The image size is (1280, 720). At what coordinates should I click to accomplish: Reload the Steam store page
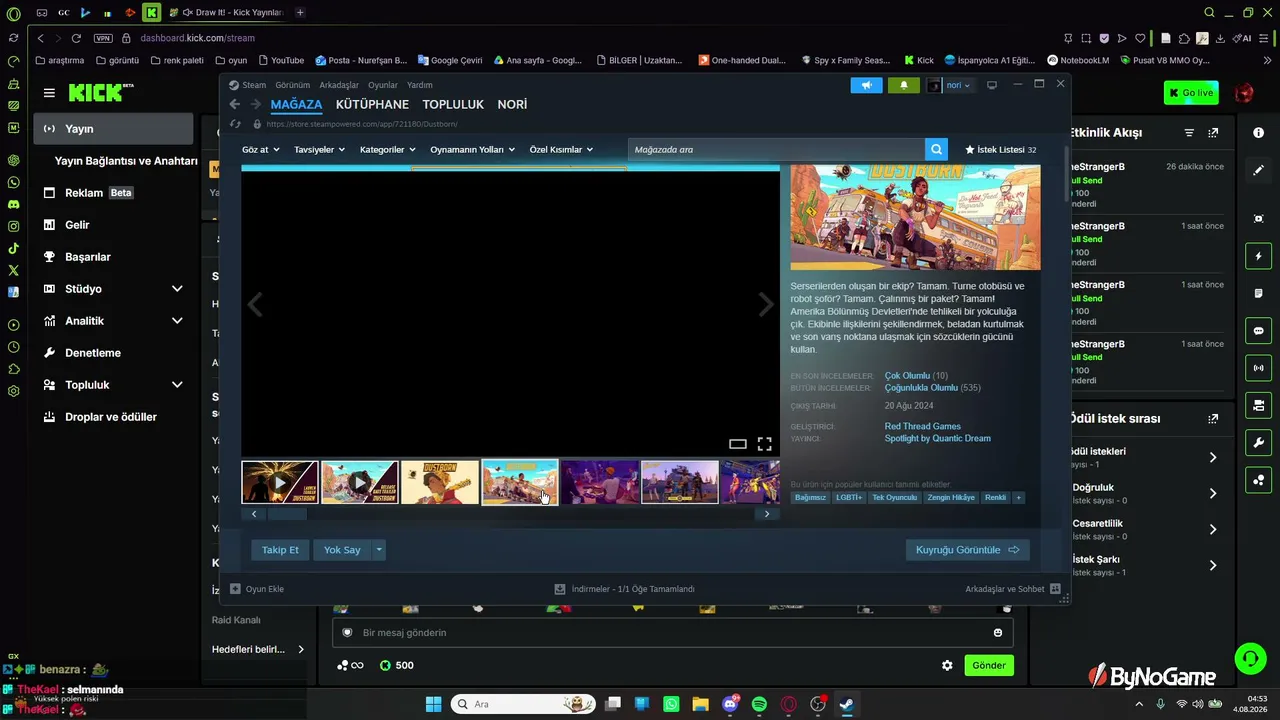coord(236,124)
